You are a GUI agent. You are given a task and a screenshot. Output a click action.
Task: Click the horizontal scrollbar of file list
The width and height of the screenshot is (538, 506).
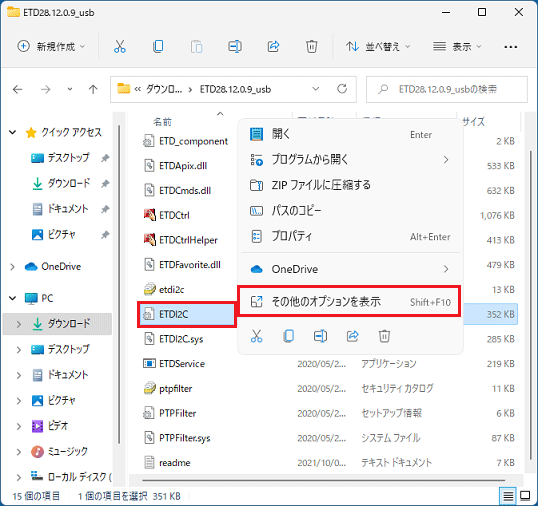323,480
